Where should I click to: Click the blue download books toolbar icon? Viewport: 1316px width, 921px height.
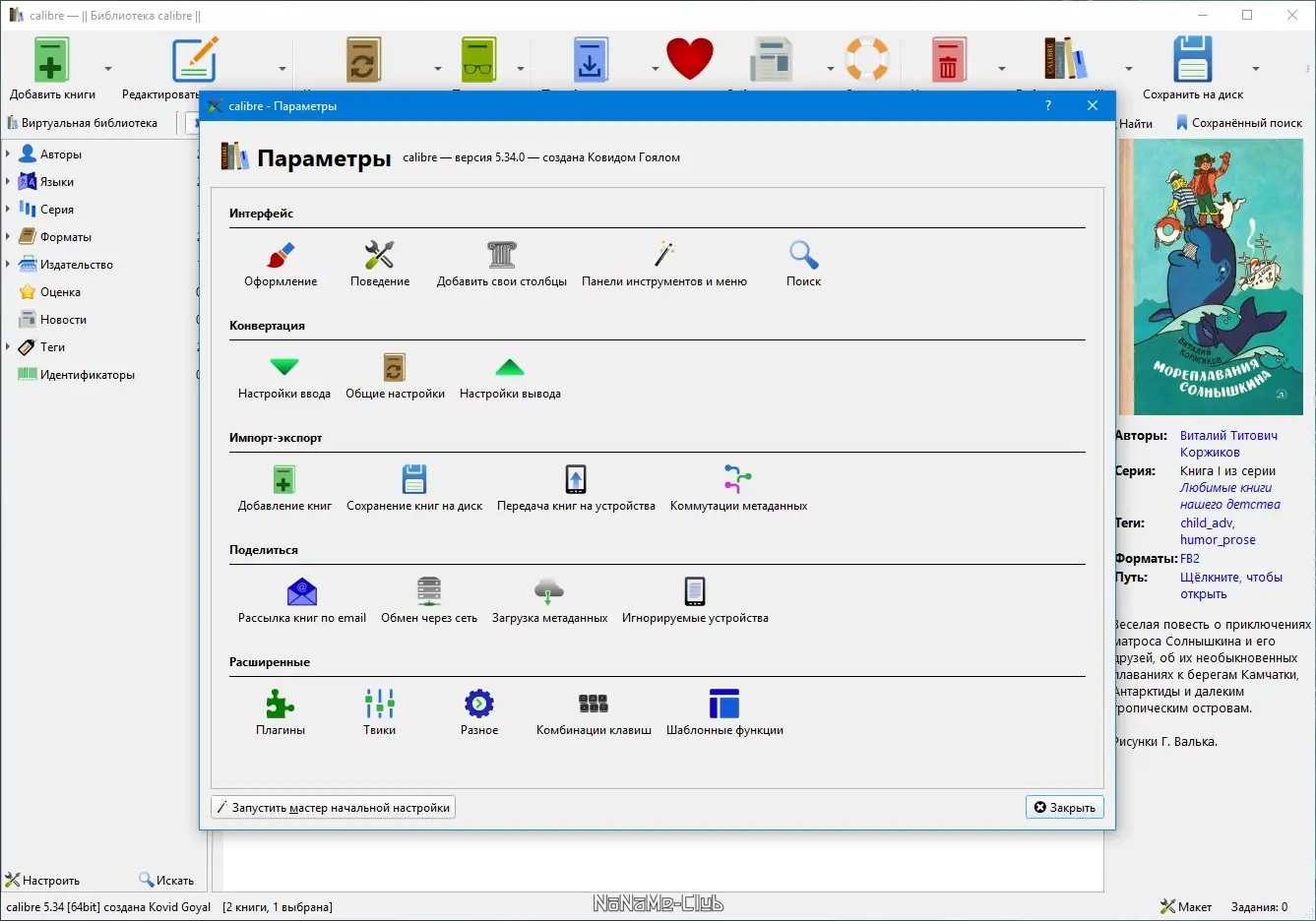click(x=591, y=59)
